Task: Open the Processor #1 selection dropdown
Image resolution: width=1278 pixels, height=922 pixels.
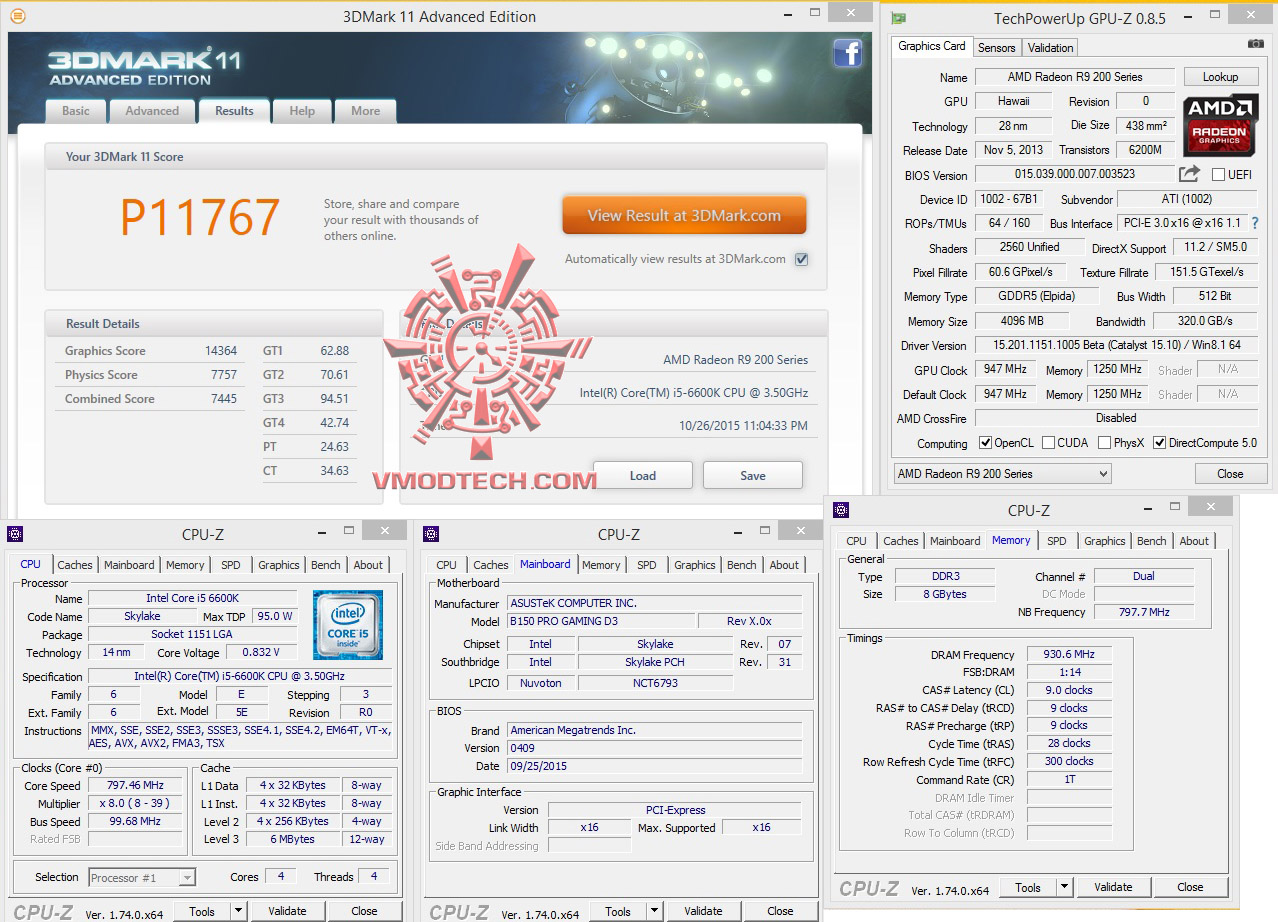Action: coord(142,877)
